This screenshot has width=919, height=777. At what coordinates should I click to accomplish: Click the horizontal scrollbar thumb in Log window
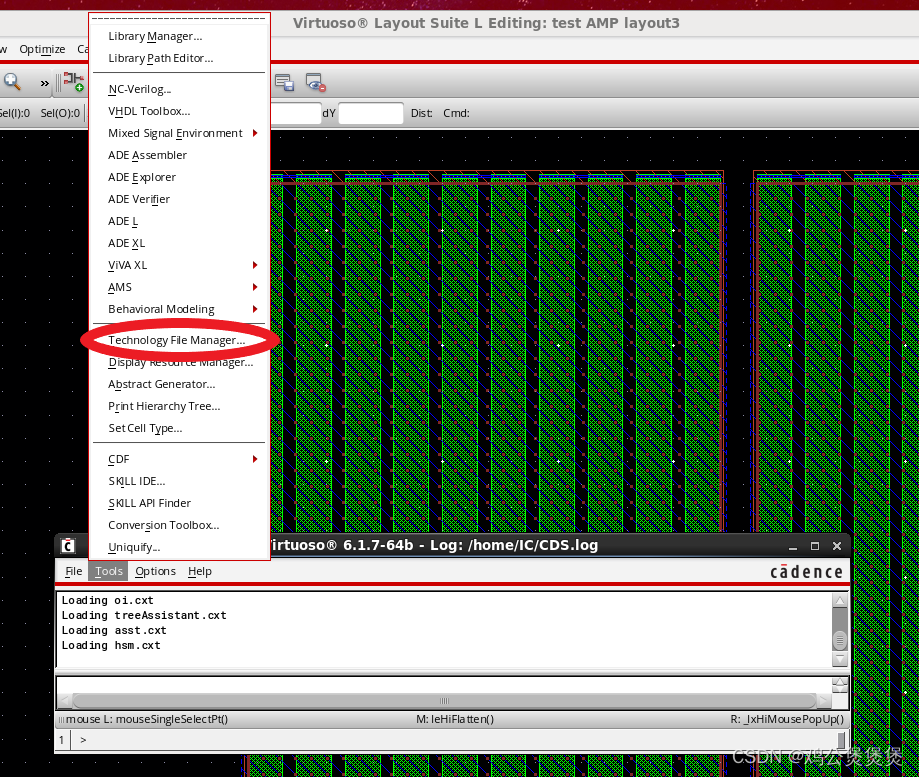coord(444,701)
